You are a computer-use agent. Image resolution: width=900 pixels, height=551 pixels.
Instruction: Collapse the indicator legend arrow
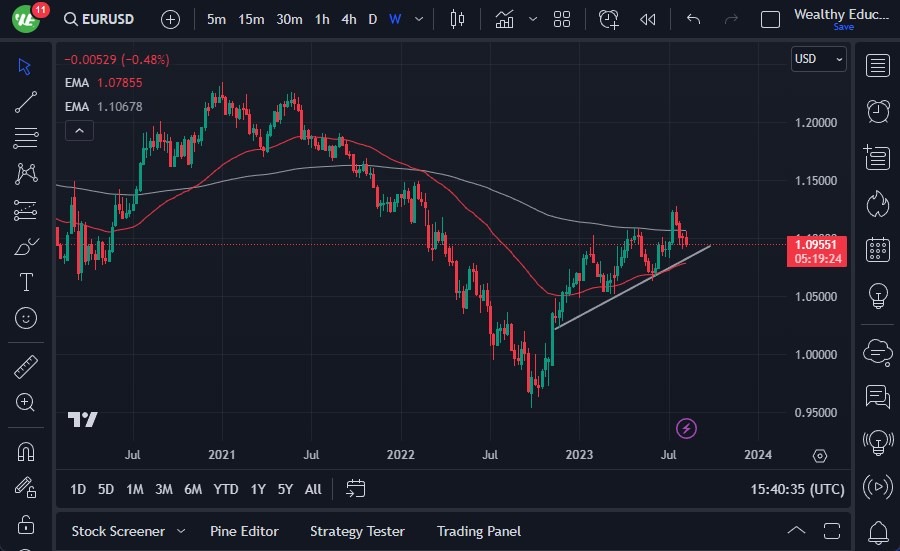point(79,130)
